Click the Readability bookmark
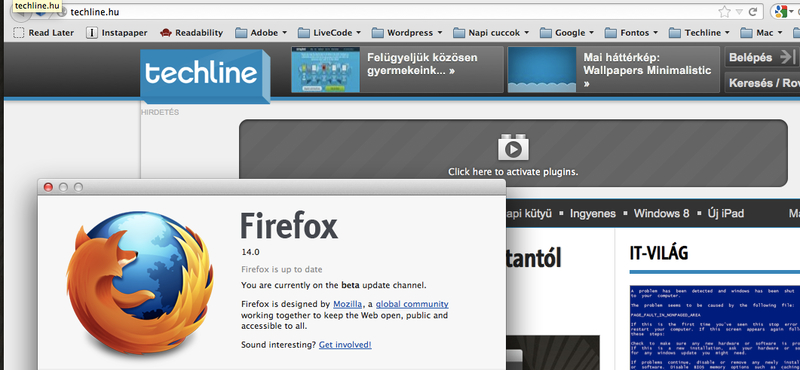Image resolution: width=800 pixels, height=370 pixels. (191, 33)
